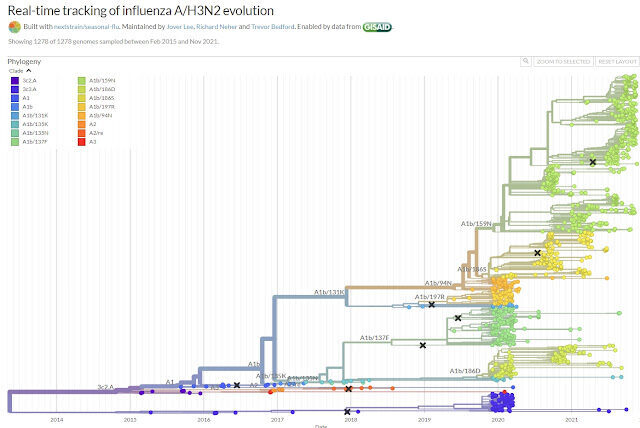Click the X marker on A1b/137F branch
Viewport: 640px width, 428px height.
[x=423, y=345]
